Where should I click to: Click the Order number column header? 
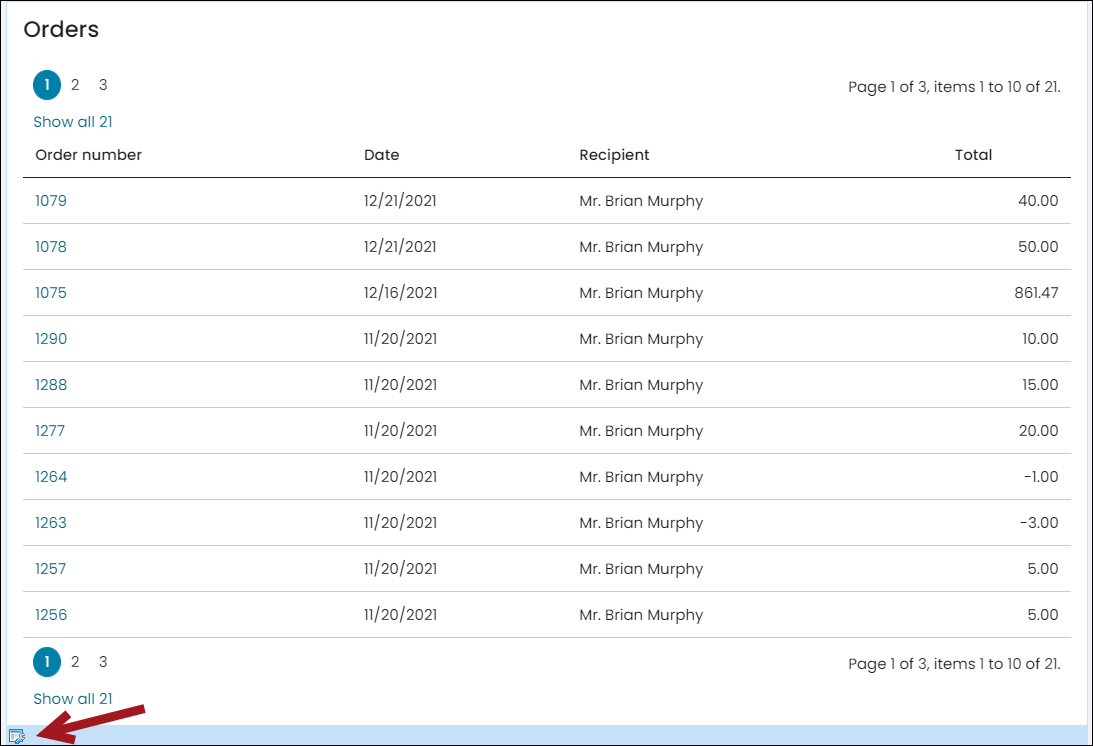89,155
